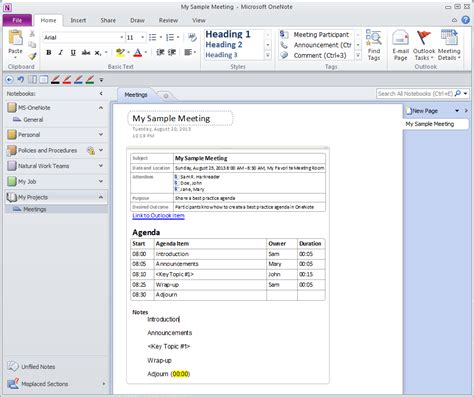Click the text highlight color icon
This screenshot has height=397, width=474.
[120, 52]
